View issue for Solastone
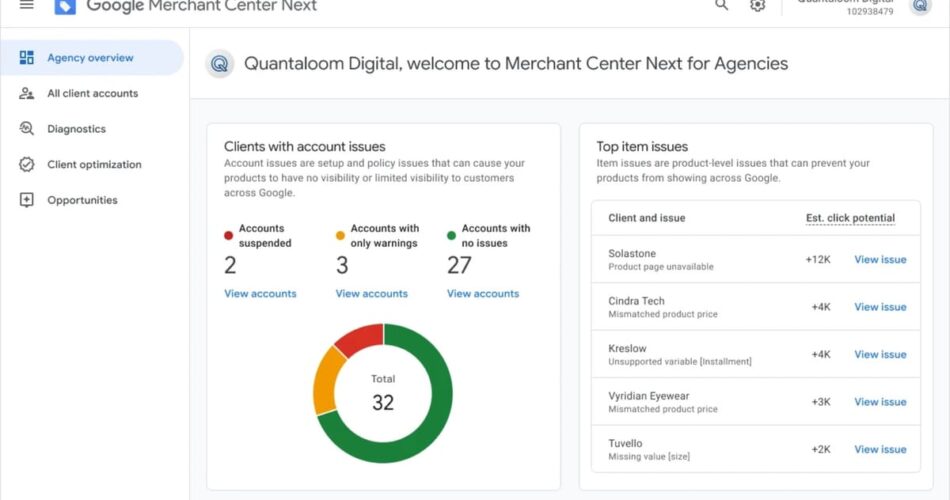 click(880, 260)
